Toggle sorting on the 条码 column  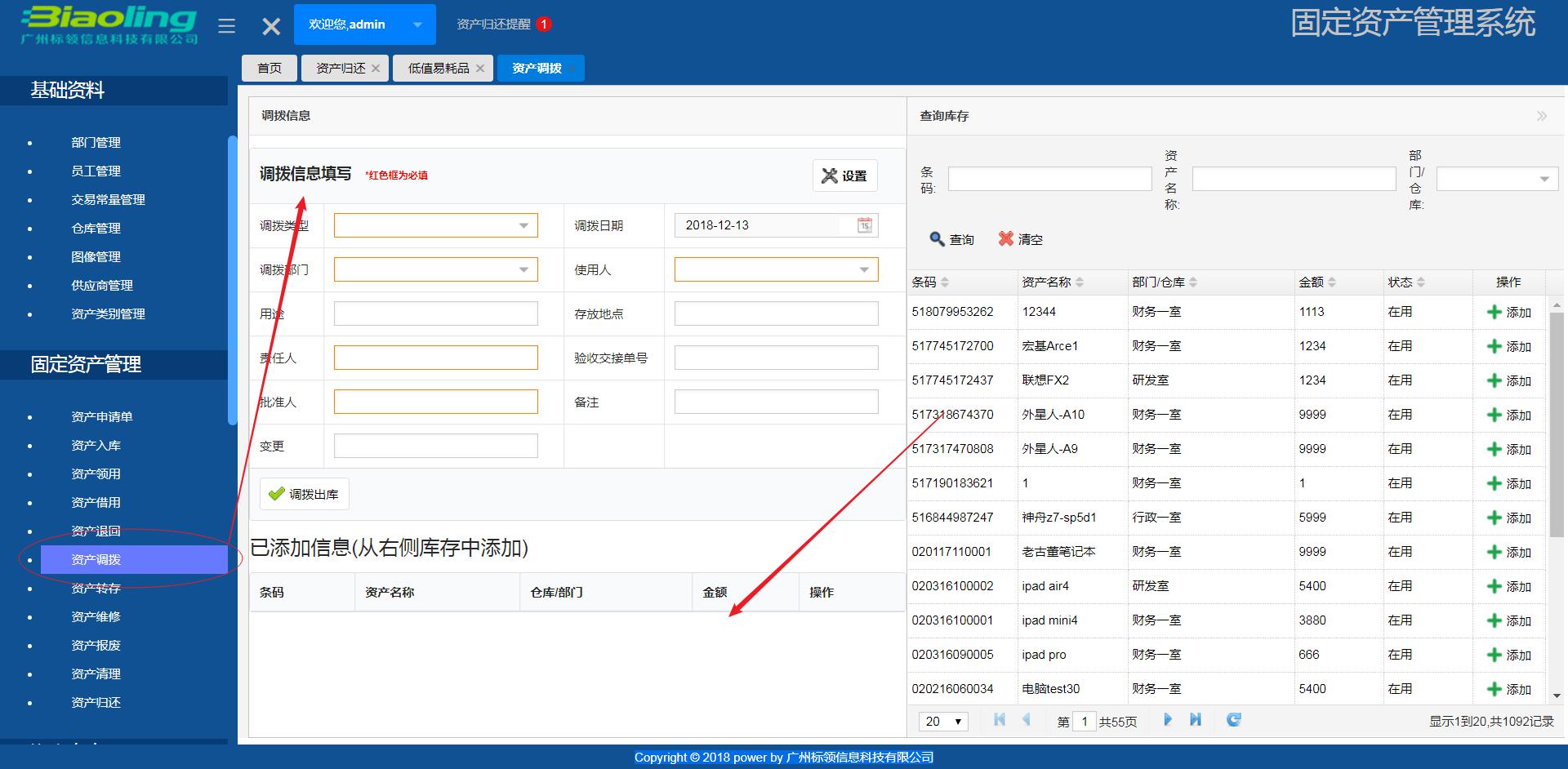click(946, 282)
